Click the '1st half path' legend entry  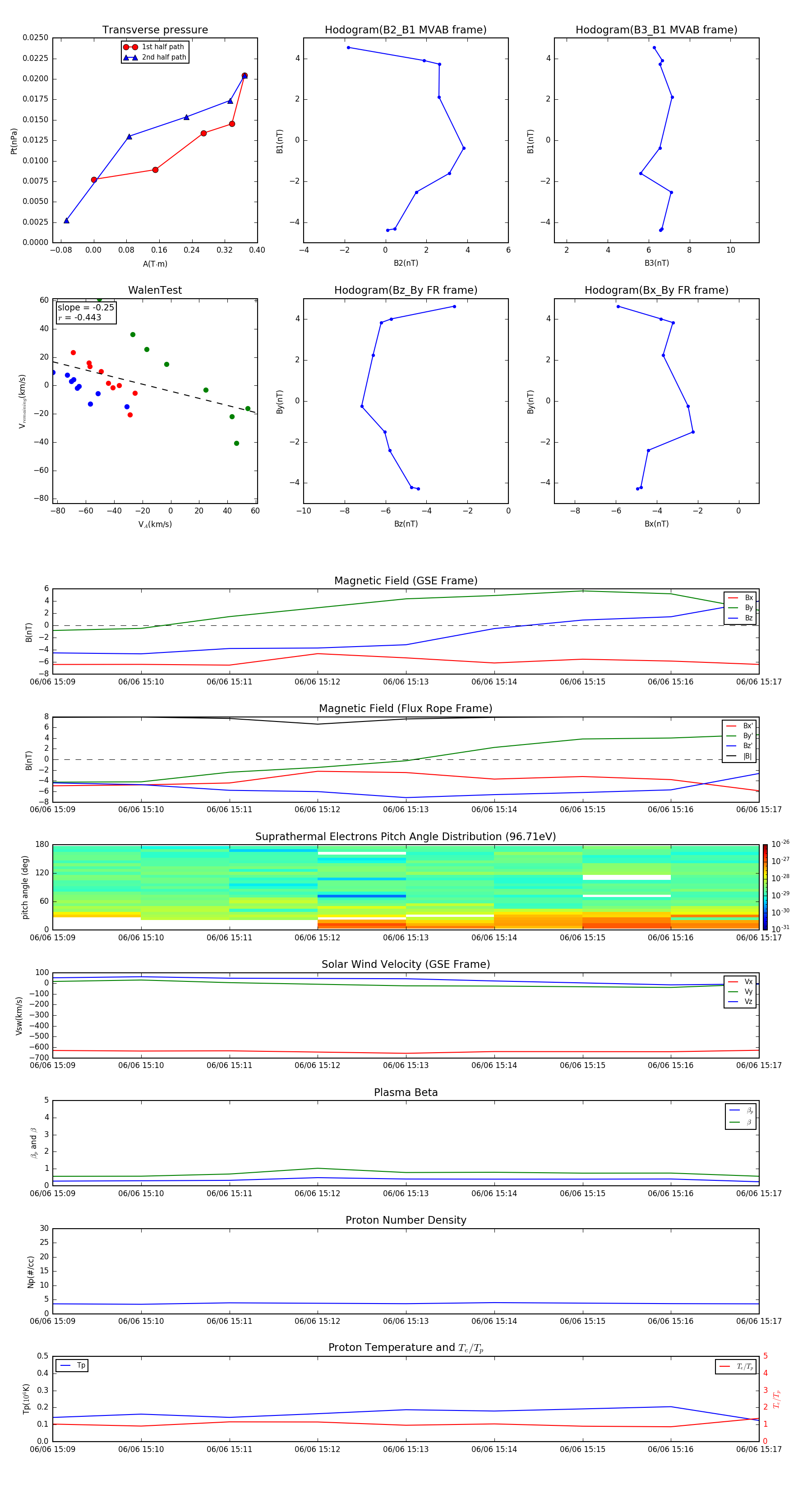point(154,47)
